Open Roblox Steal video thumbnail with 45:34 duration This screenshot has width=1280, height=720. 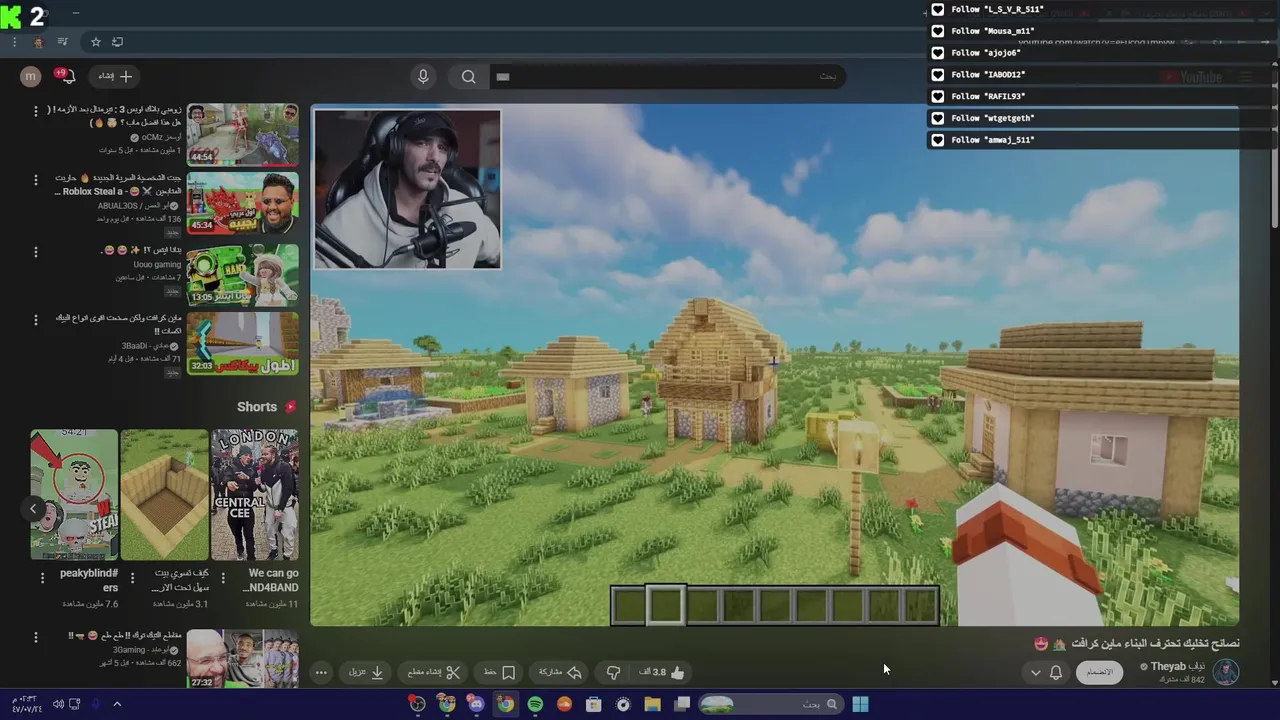click(242, 203)
